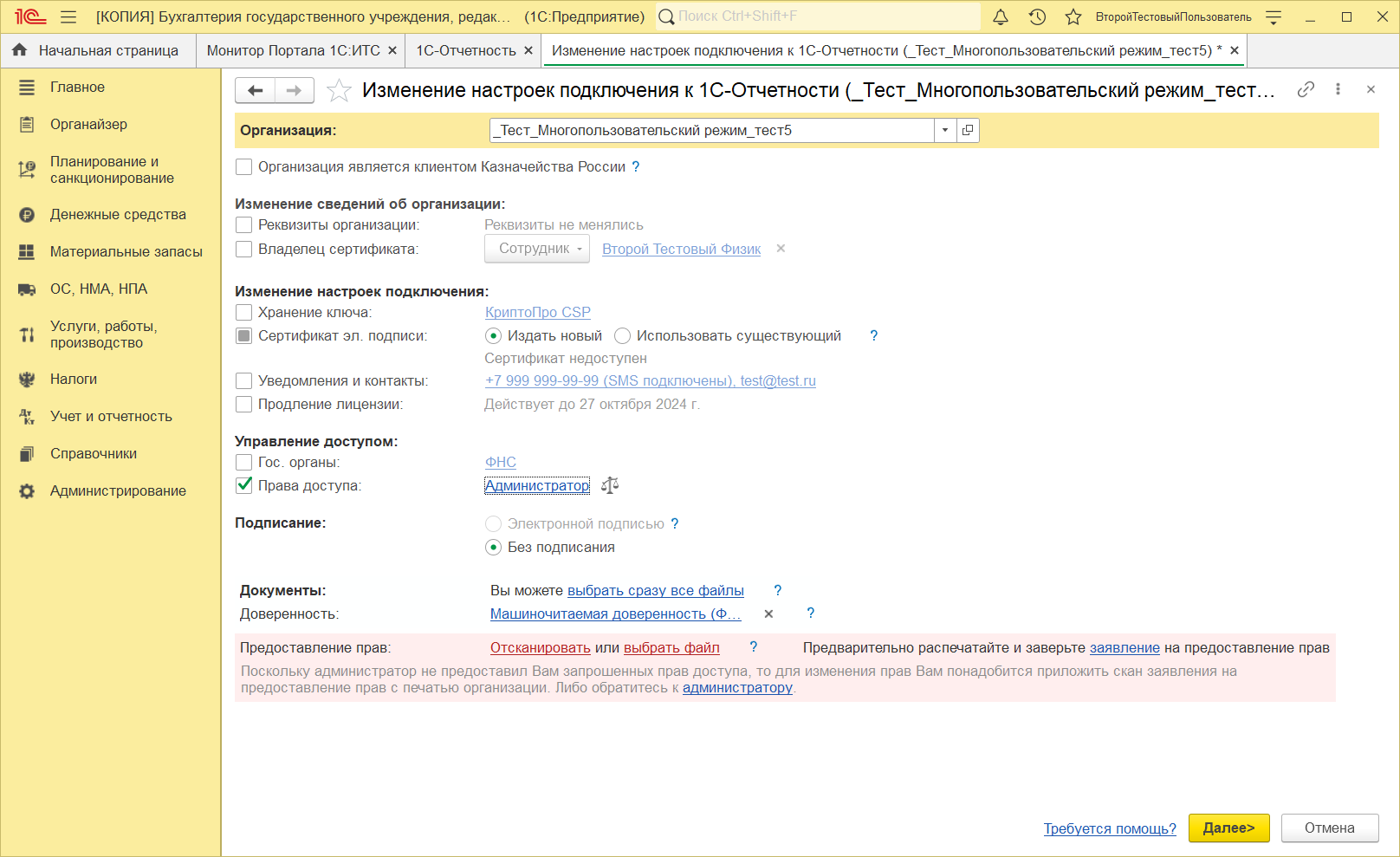Click Отсканировать link
The height and width of the screenshot is (857, 1400).
[x=541, y=648]
